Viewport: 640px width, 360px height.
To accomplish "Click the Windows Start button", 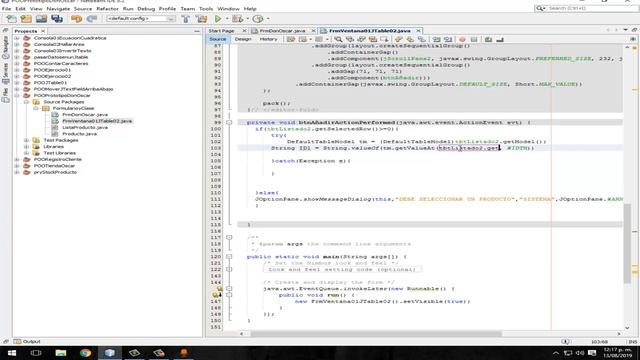I will click(12, 353).
